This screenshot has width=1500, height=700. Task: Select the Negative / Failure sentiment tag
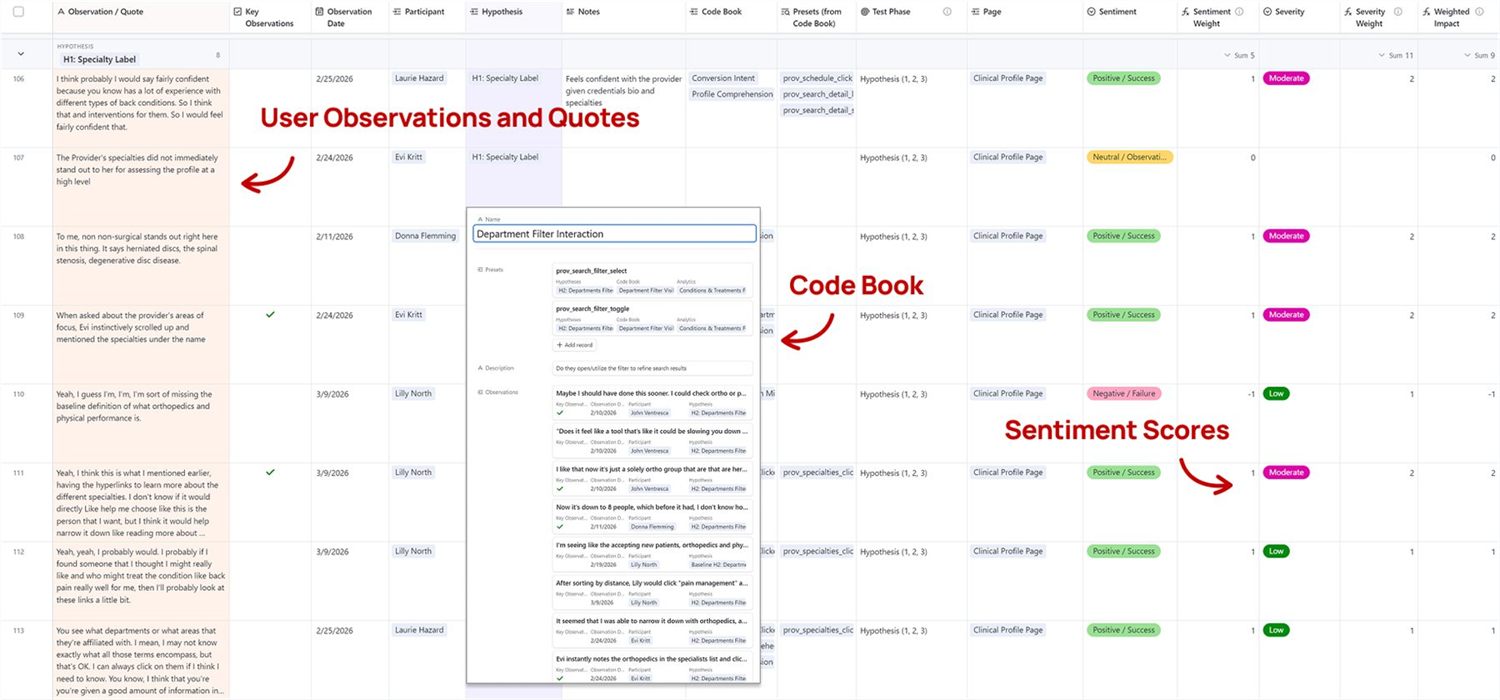click(1123, 394)
